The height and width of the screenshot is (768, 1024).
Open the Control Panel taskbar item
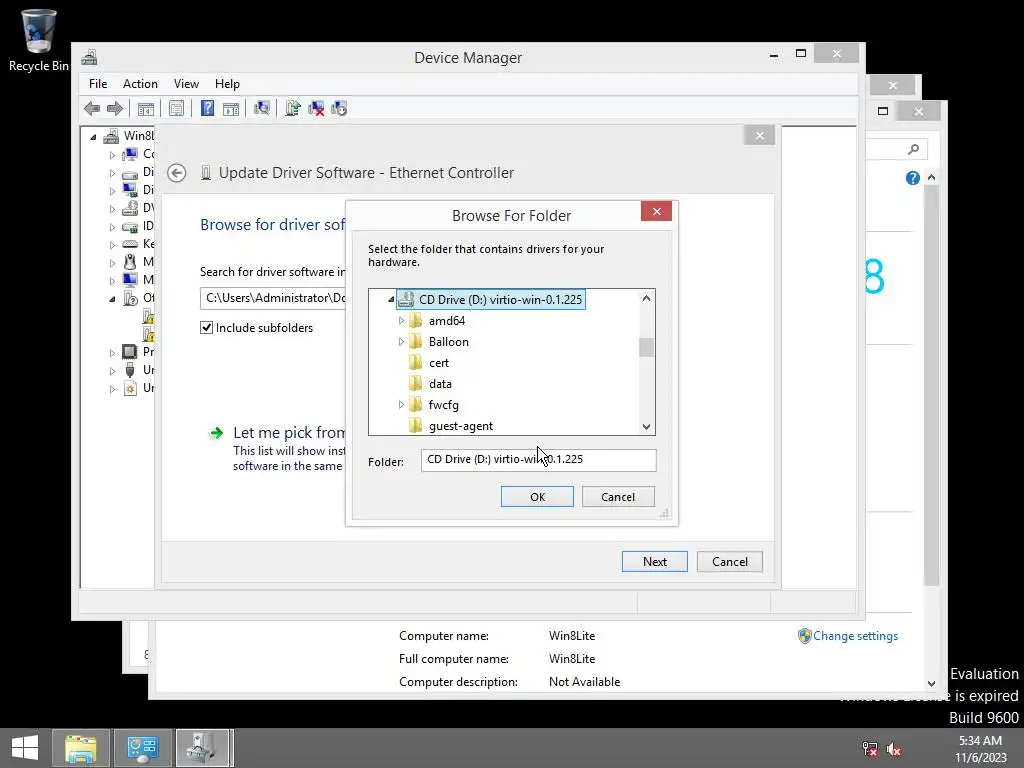point(142,748)
